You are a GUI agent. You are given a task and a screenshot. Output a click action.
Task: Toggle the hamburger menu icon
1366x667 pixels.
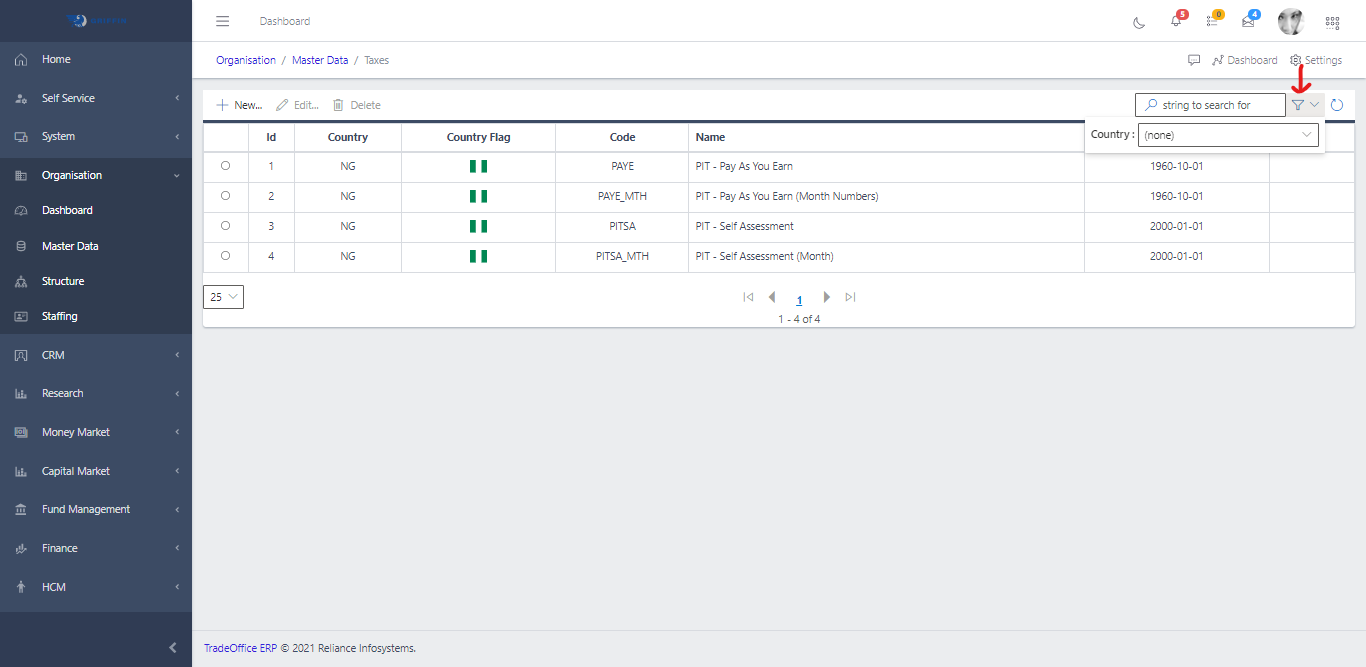[x=223, y=21]
